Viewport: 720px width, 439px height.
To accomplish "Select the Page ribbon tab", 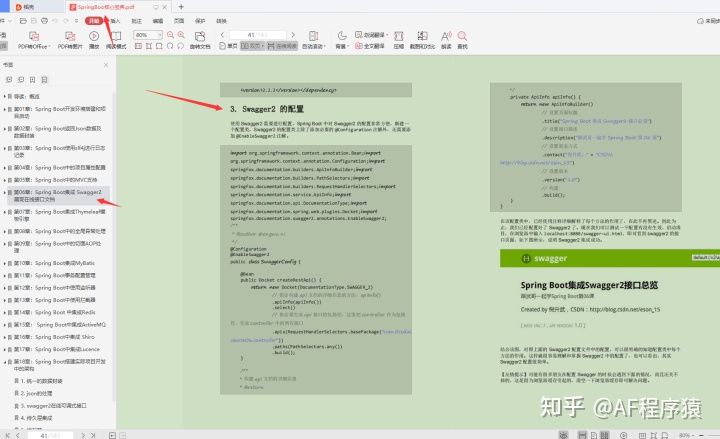I will [179, 21].
